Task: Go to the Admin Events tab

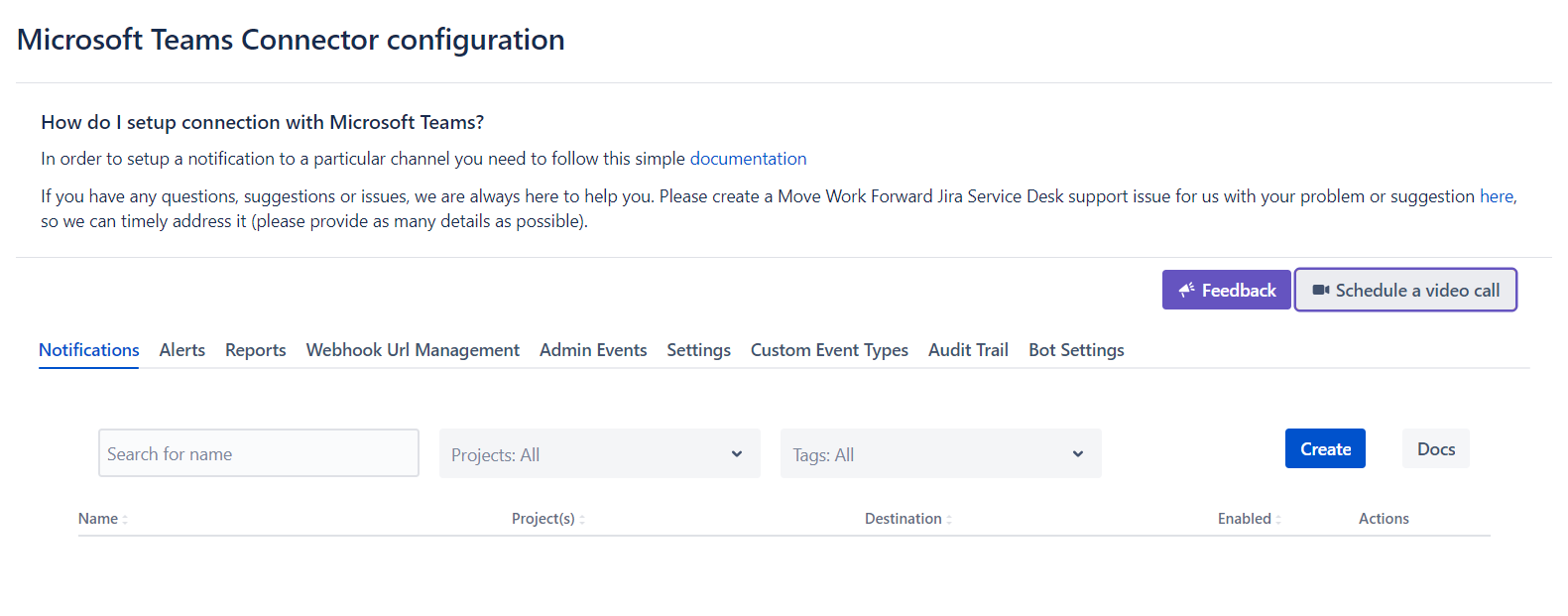Action: [x=593, y=350]
